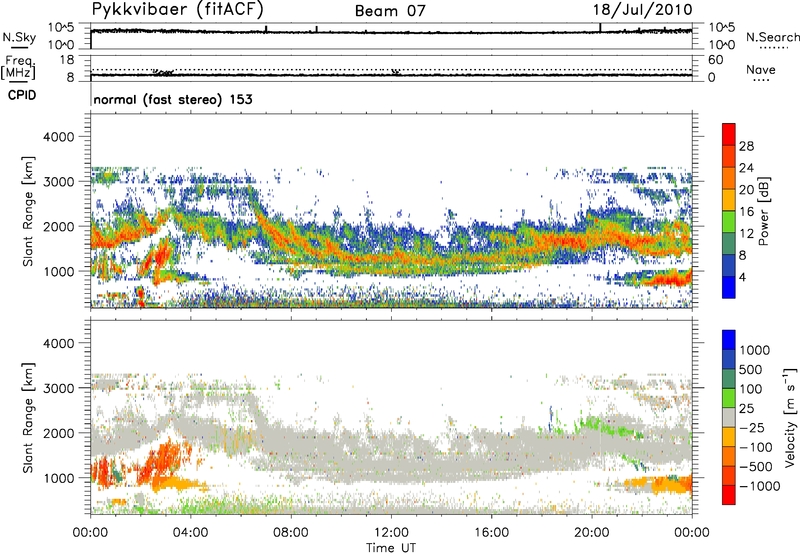Click the Pykkvibaer (fitACF) title text

[178, 9]
